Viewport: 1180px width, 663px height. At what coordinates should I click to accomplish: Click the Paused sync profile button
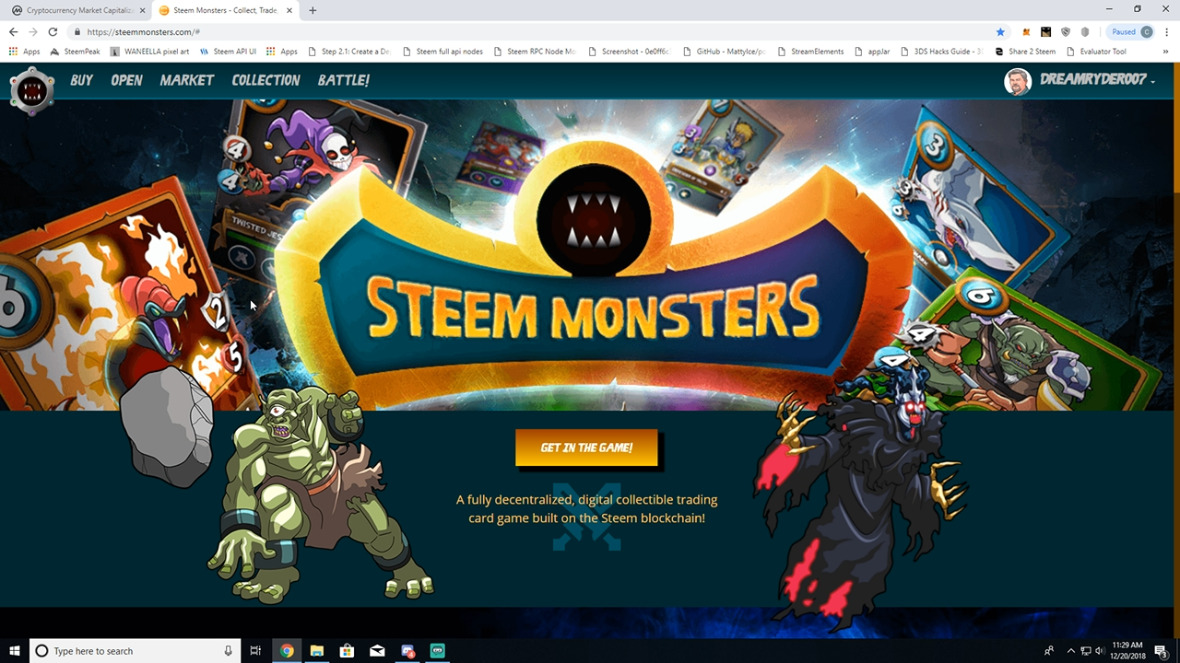[1131, 32]
